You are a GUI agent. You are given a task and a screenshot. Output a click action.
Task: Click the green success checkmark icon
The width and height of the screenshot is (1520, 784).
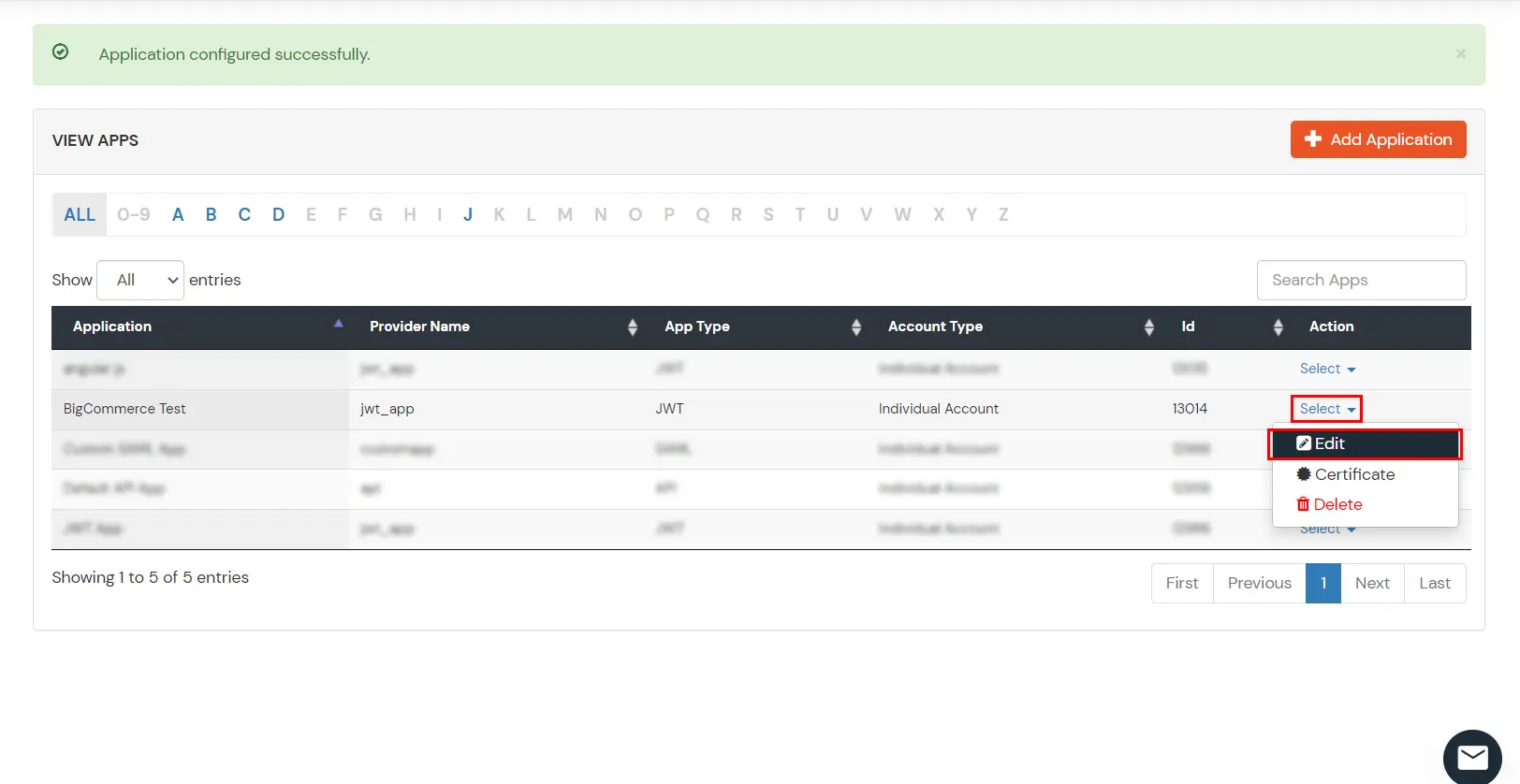60,52
